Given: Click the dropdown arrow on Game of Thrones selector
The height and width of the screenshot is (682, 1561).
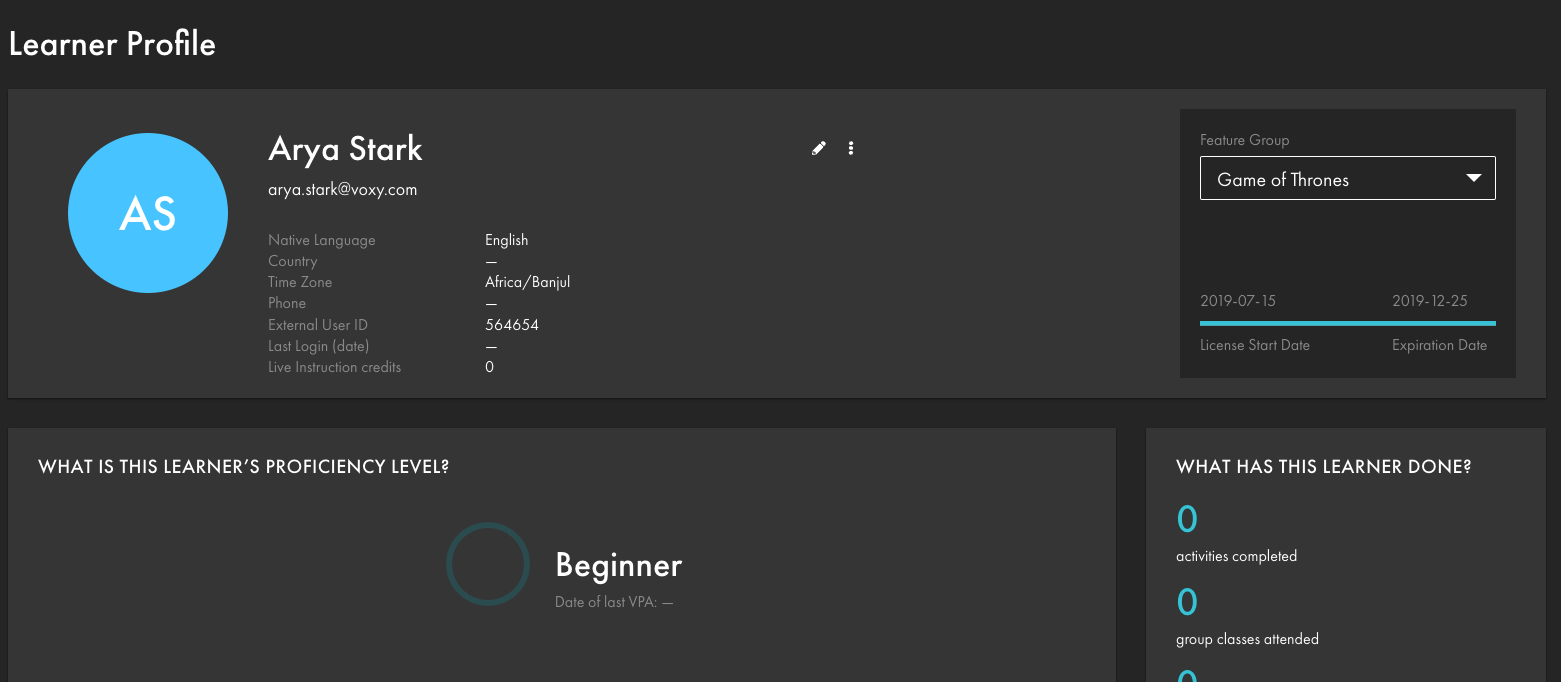Looking at the screenshot, I should click(1473, 177).
